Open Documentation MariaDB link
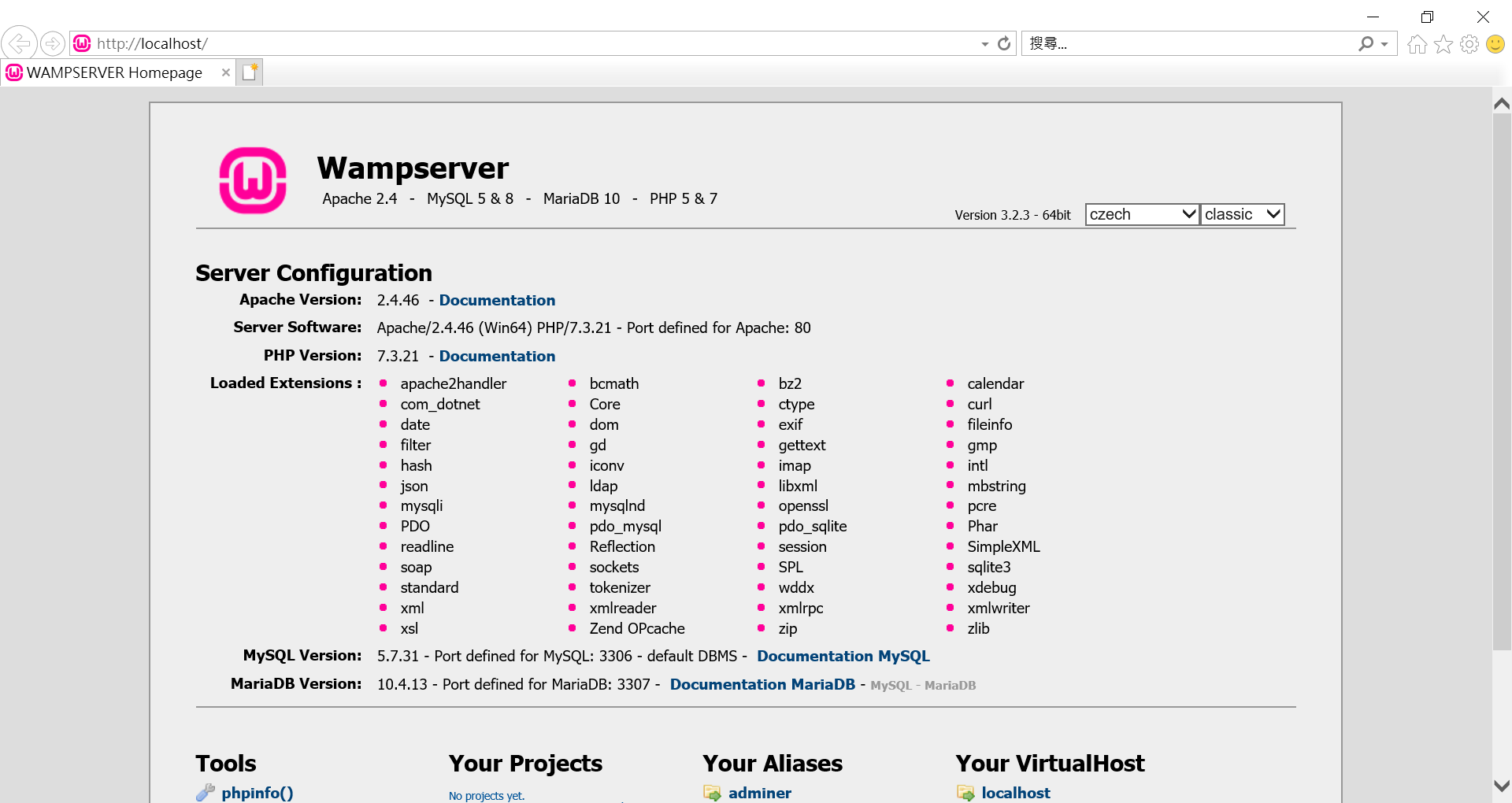The height and width of the screenshot is (803, 1512). (762, 684)
